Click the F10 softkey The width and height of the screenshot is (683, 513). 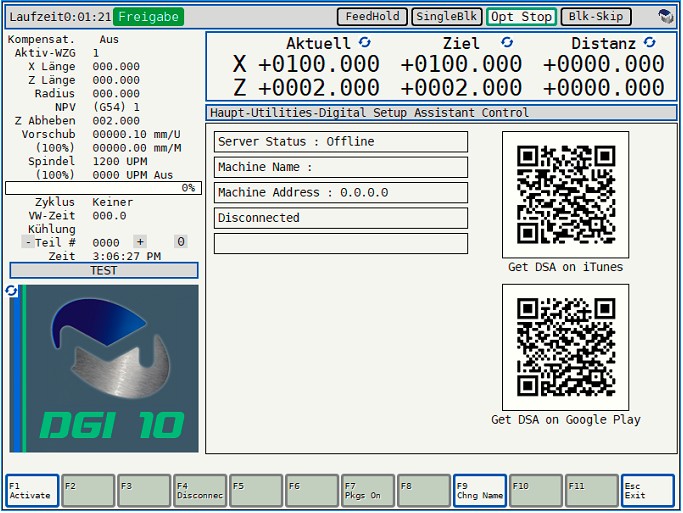tap(535, 491)
